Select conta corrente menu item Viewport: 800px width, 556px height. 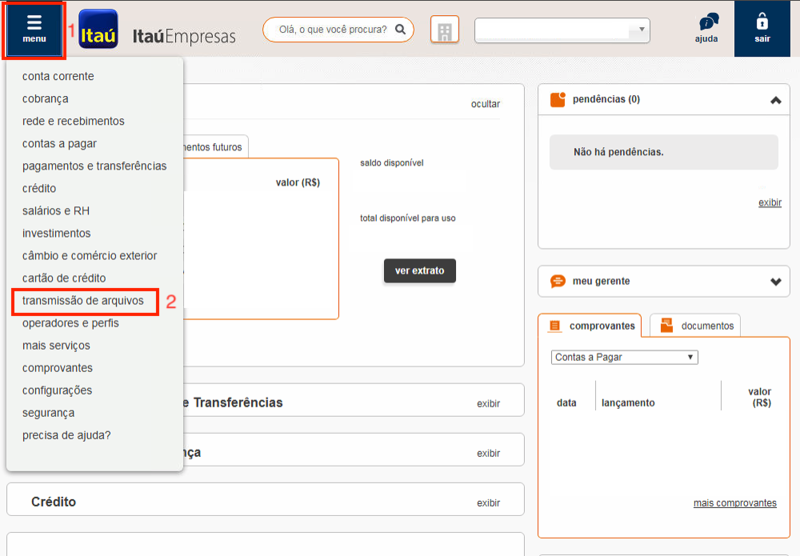[58, 76]
